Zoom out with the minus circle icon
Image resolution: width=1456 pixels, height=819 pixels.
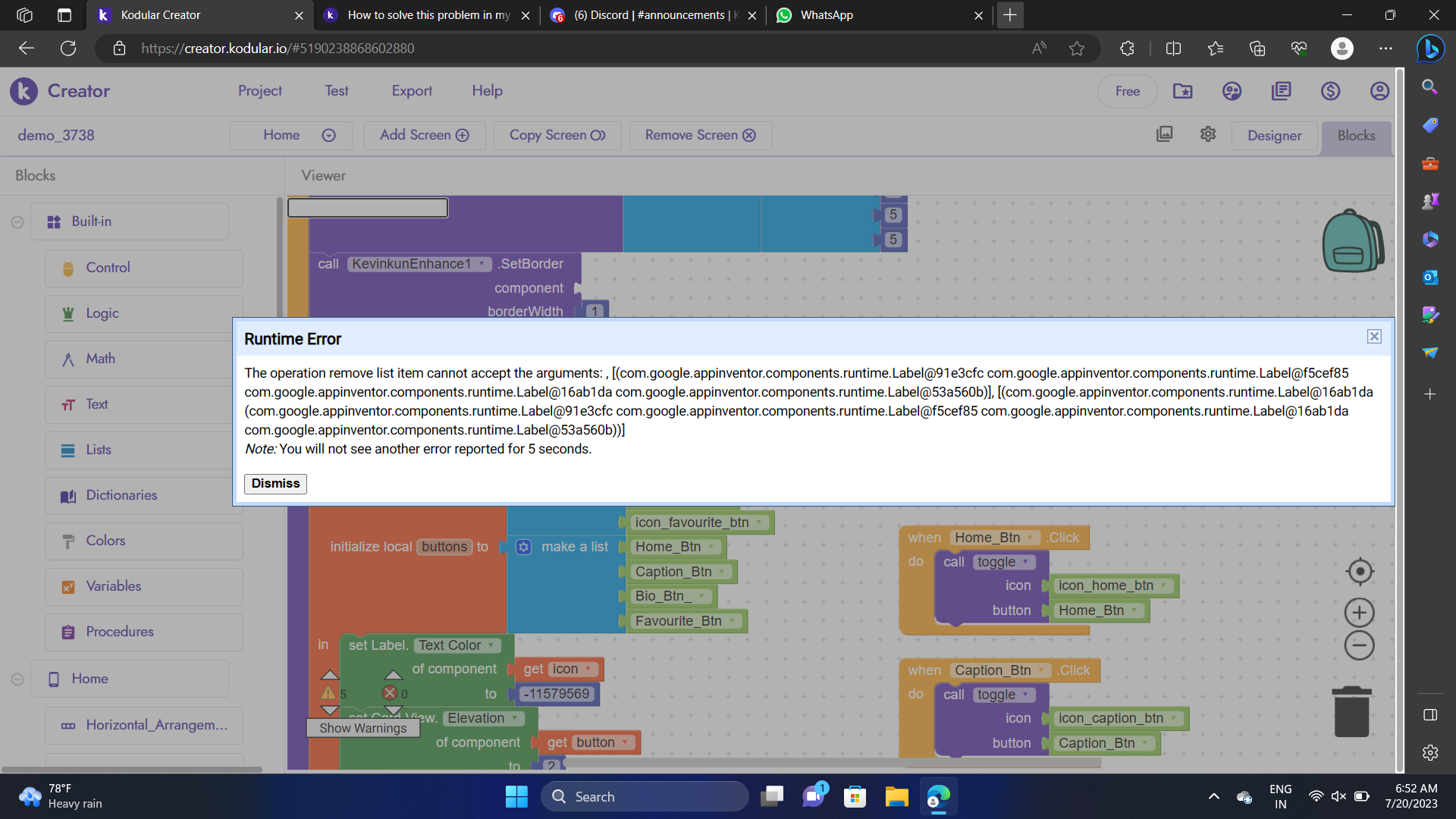click(1360, 645)
